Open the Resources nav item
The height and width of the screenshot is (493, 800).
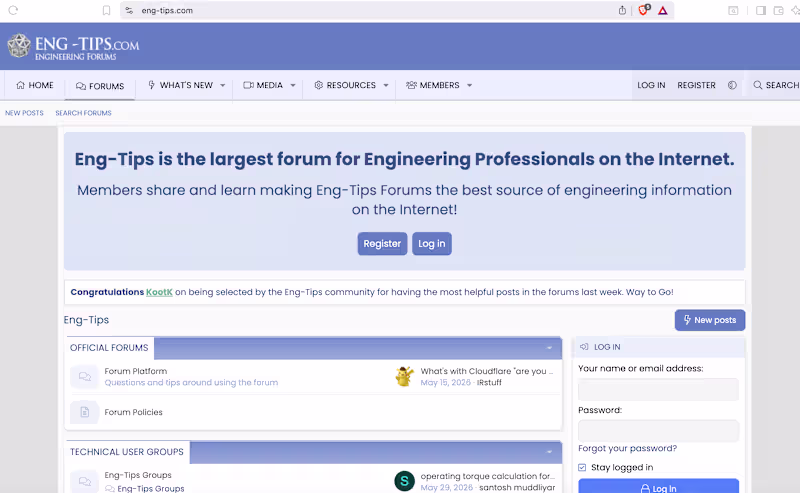(345, 85)
